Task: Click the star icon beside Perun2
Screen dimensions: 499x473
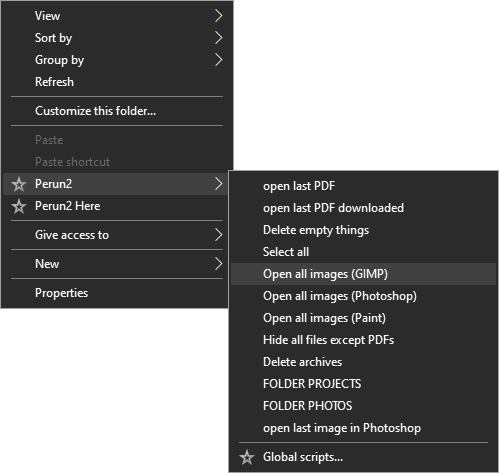Action: point(19,184)
